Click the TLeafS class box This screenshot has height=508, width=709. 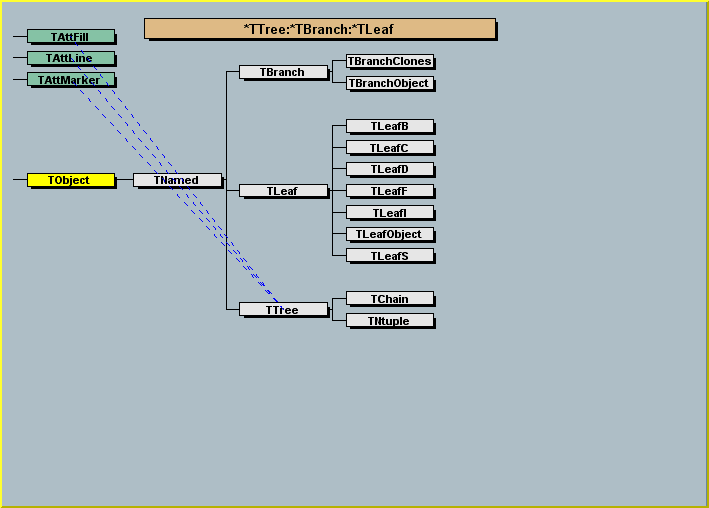coord(390,256)
